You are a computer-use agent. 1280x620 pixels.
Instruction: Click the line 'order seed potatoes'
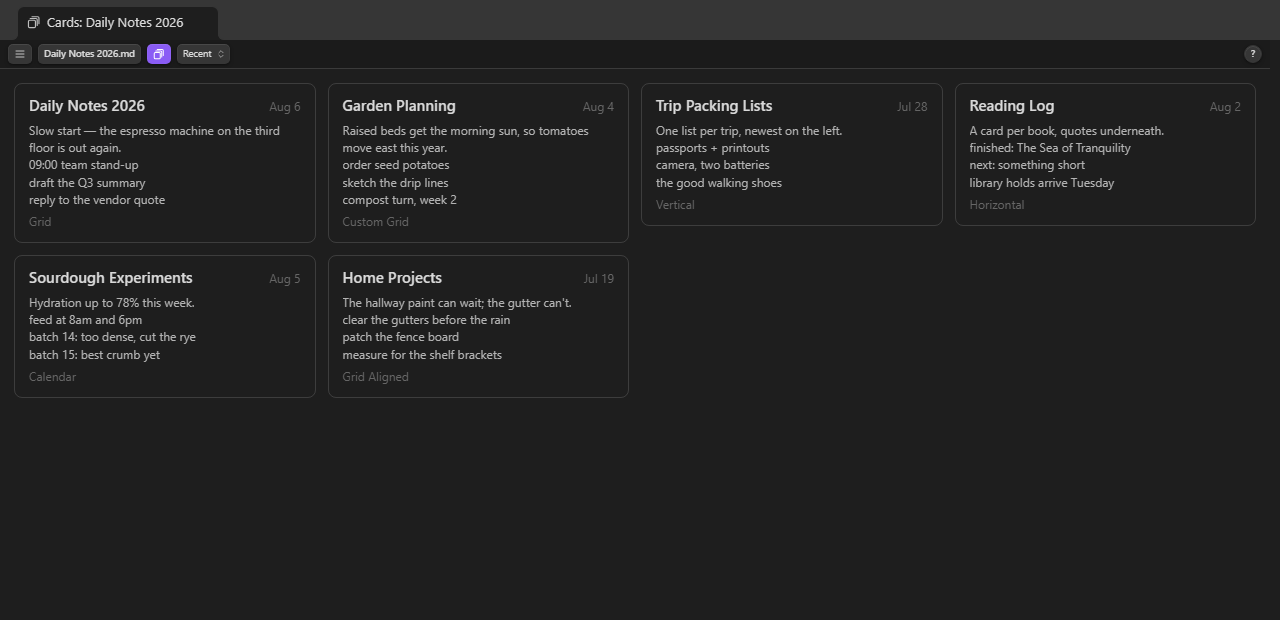point(396,165)
